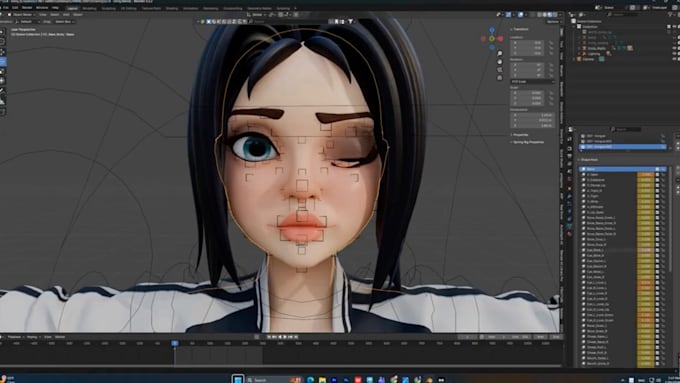Toggle Collection exclude checkbox in outliner
The width and height of the screenshot is (680, 383).
669,26
